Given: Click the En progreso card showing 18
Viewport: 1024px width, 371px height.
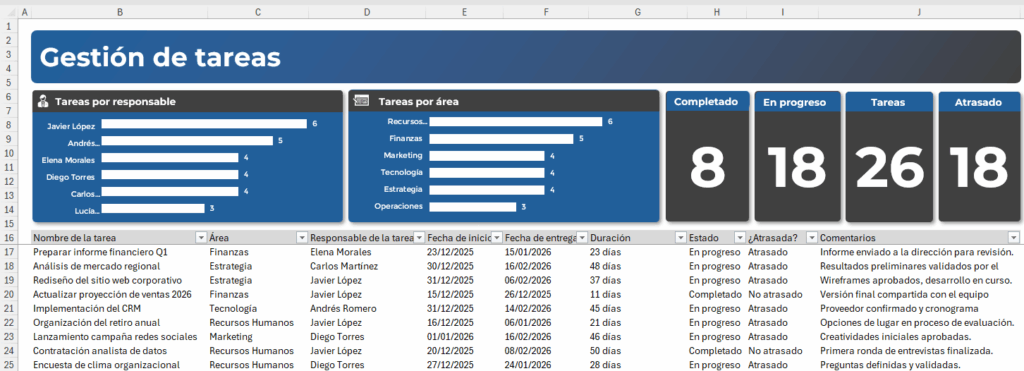Looking at the screenshot, I should 797,156.
